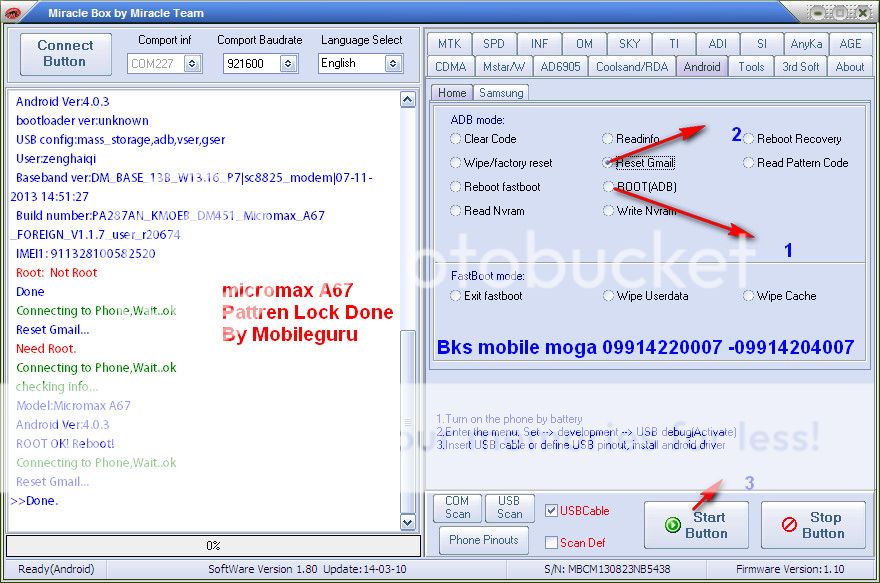Click the 'IMEI1:911328100582520' log line
The width and height of the screenshot is (880, 583).
[x=86, y=254]
